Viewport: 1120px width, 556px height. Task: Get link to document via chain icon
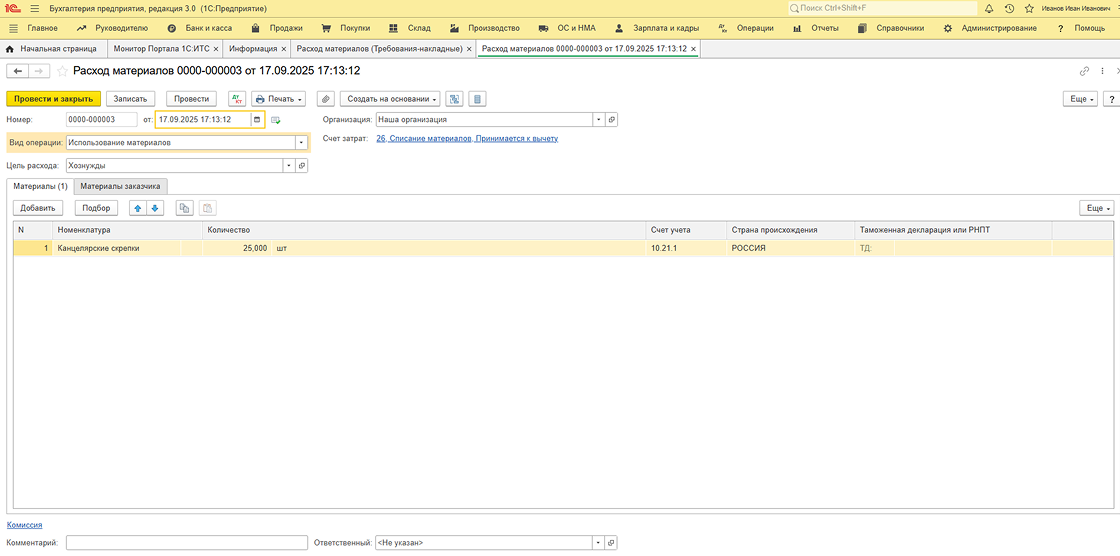1084,71
